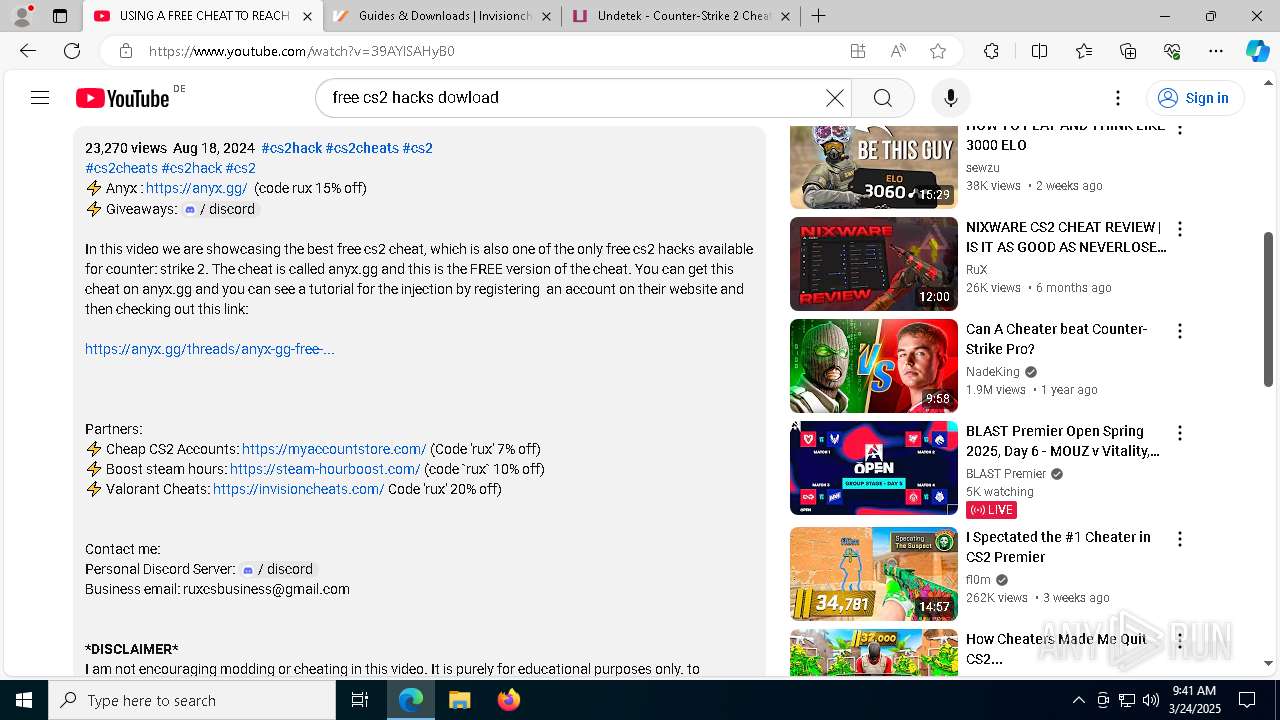This screenshot has height=720, width=1280.
Task: Open options for Can A Cheater beat video
Action: [1180, 331]
